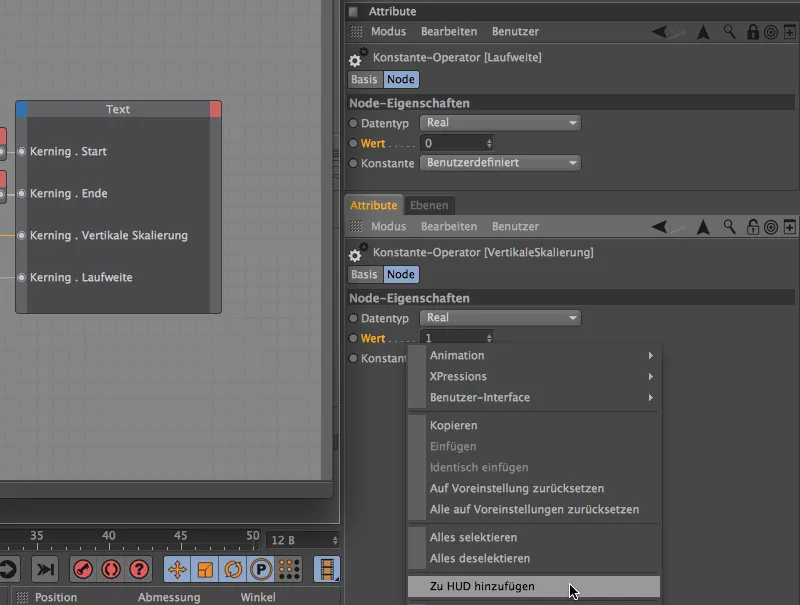Toggle position recording move icon
The width and height of the screenshot is (800, 605).
coord(177,569)
